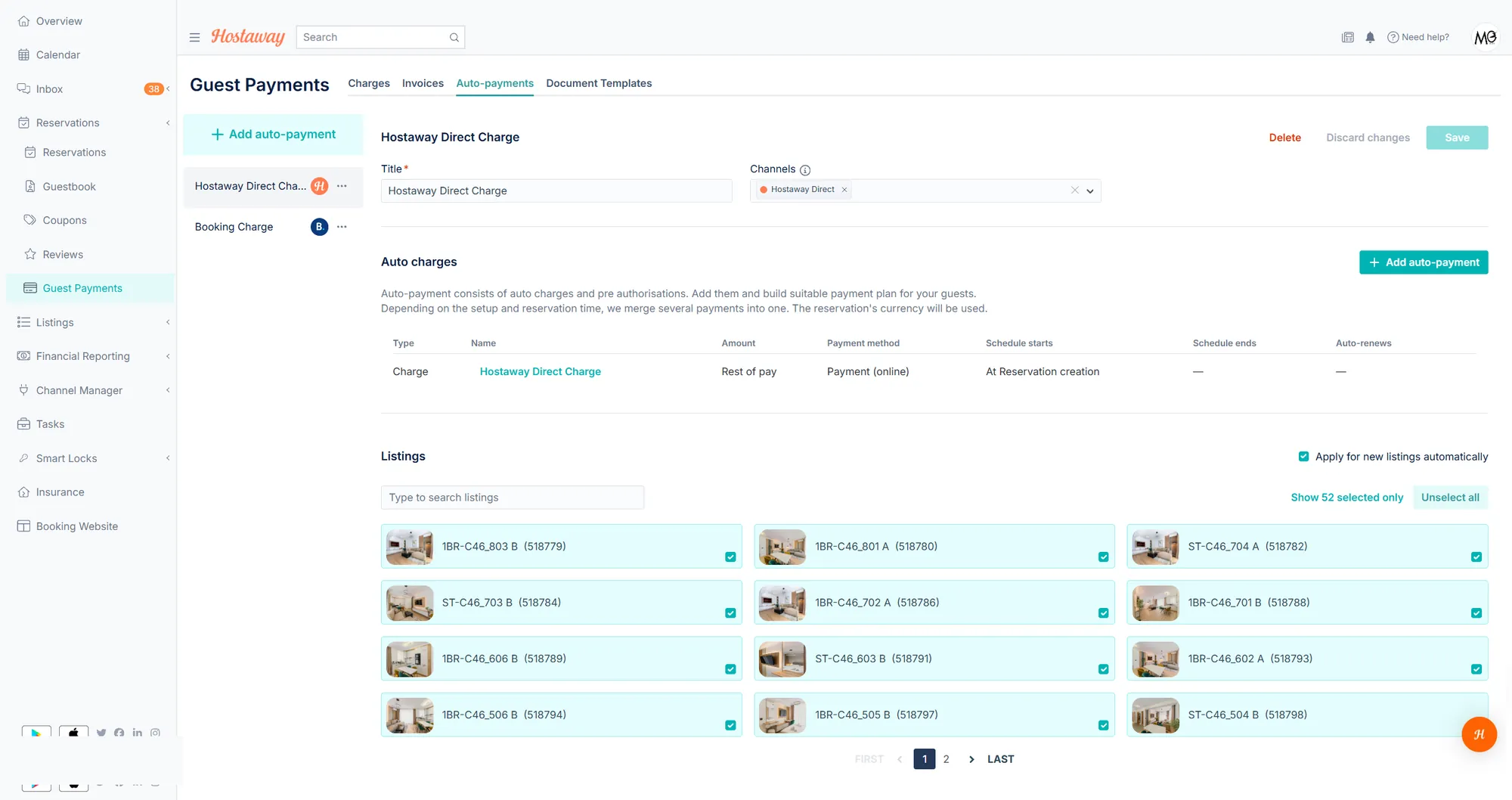Click the search magnifier icon
The height and width of the screenshot is (800, 1512).
click(x=454, y=37)
